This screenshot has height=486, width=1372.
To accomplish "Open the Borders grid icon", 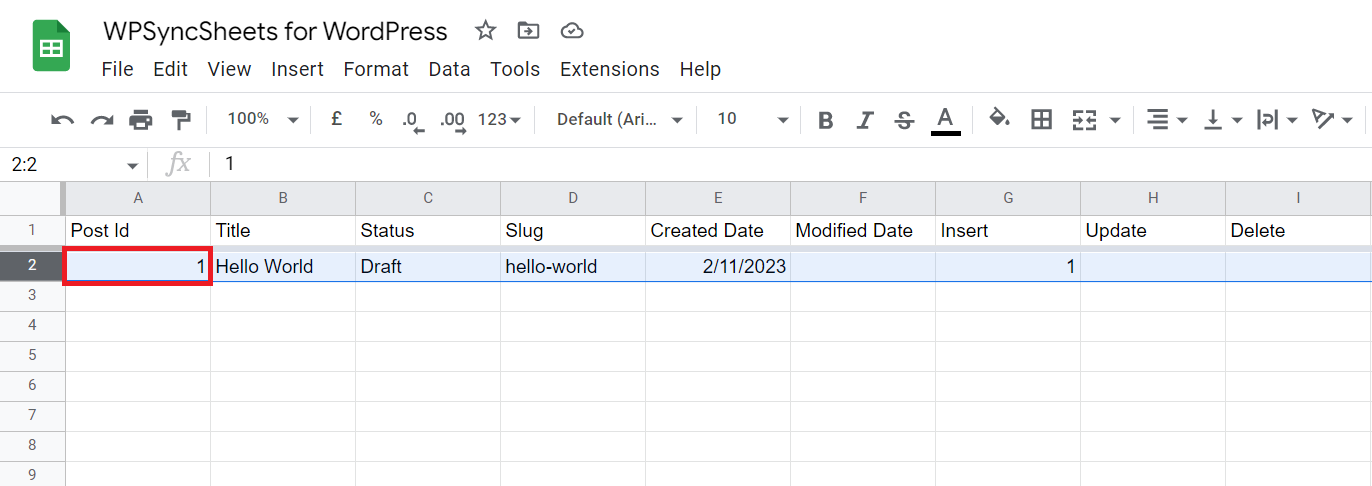I will [x=1042, y=120].
